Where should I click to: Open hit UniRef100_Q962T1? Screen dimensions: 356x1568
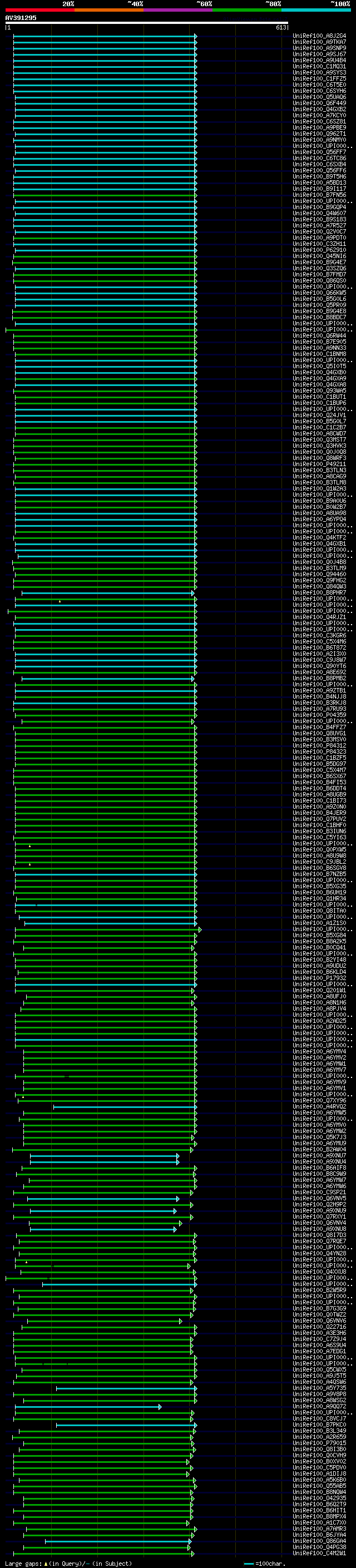coord(319,133)
